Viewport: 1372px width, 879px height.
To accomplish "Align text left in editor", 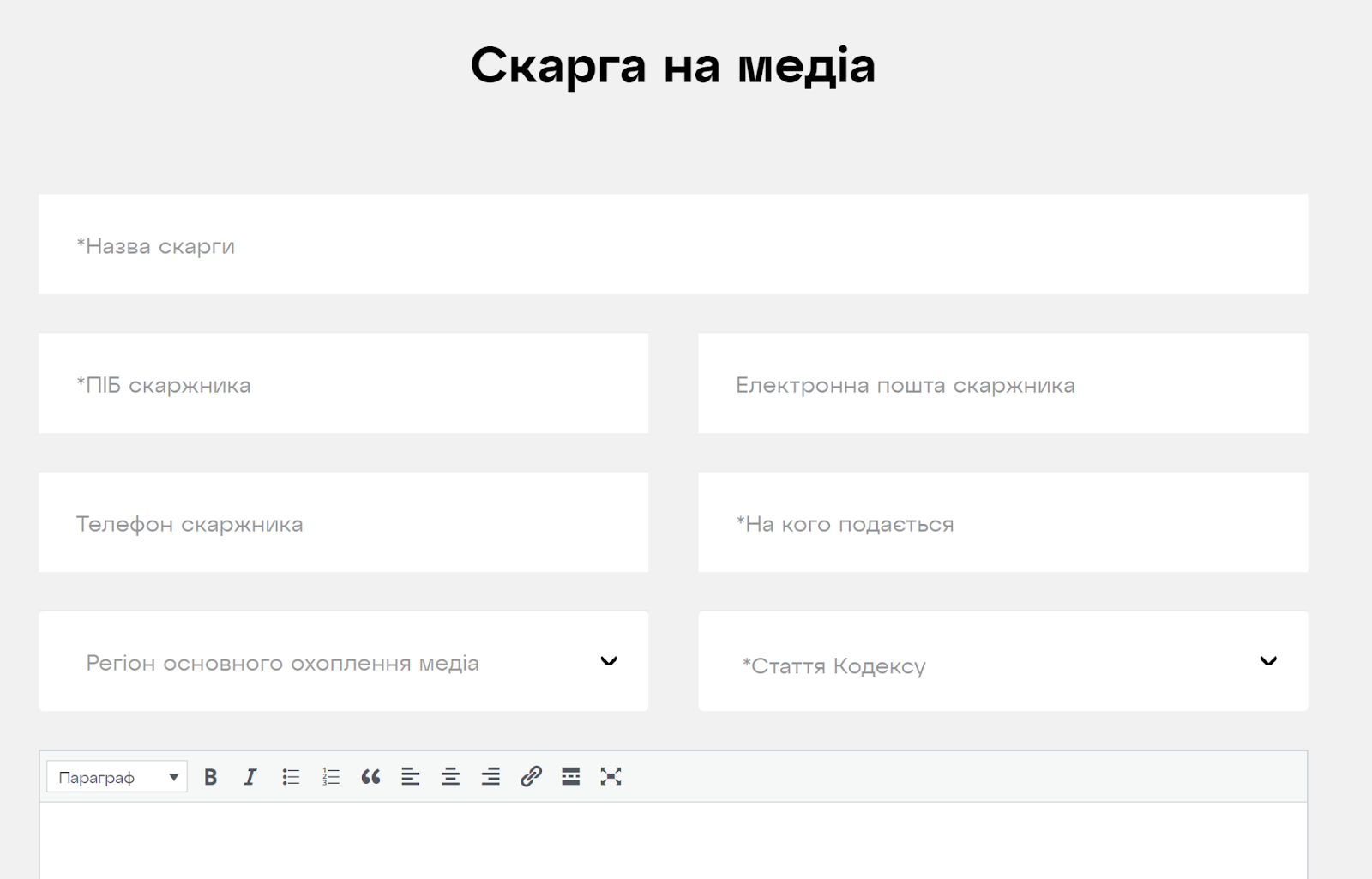I will (411, 777).
